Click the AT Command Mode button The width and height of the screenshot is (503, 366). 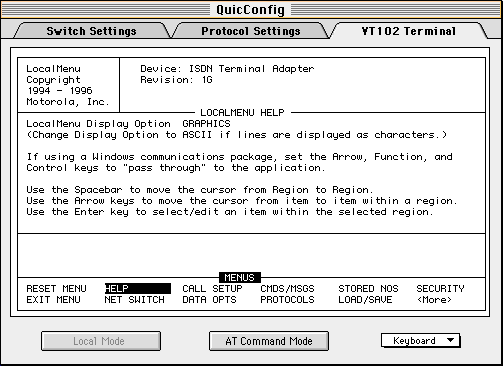[x=269, y=341]
